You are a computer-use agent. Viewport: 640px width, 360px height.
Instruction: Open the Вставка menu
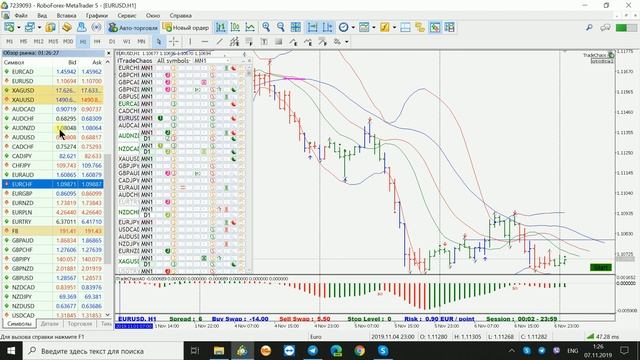pyautogui.click(x=66, y=16)
